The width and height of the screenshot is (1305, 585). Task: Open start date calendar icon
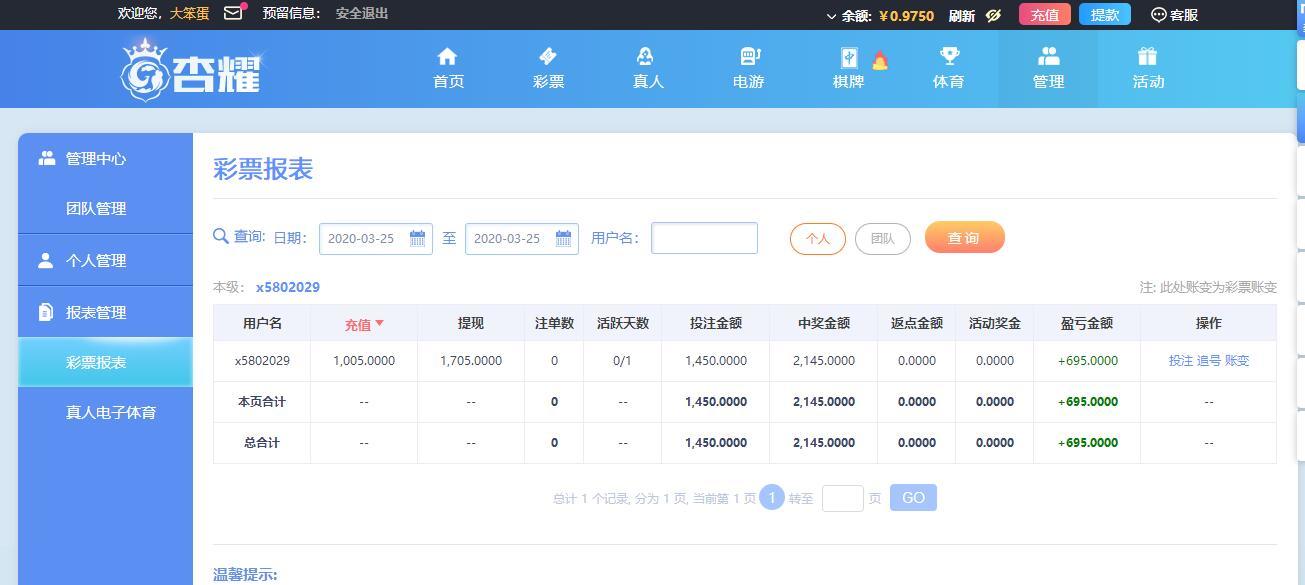(x=418, y=238)
